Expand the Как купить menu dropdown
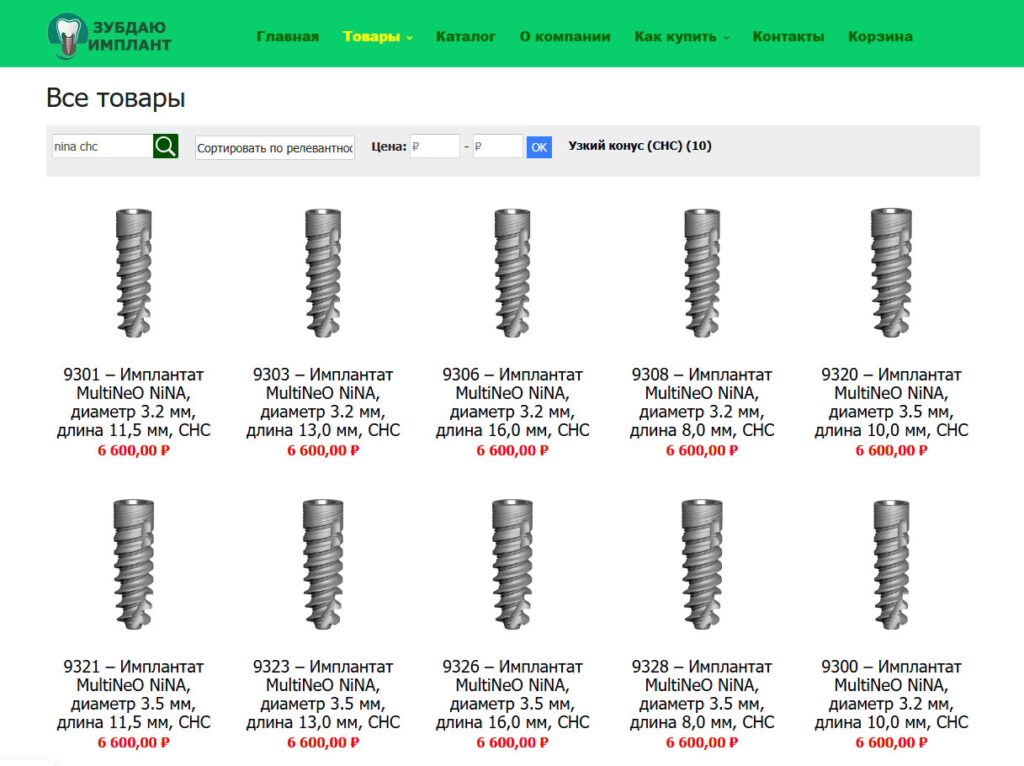Viewport: 1024px width, 766px height. (x=681, y=37)
